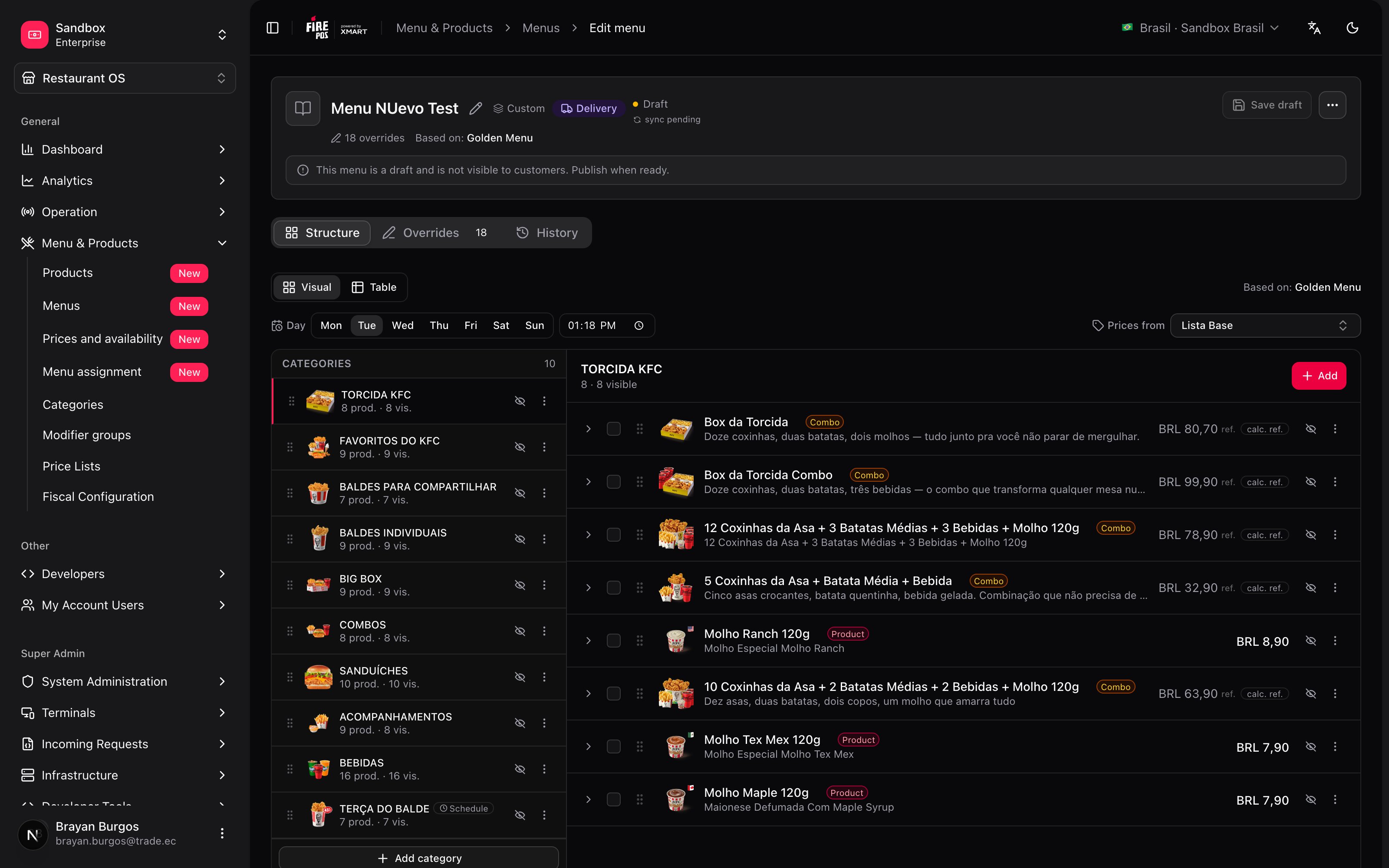Open user options beside Brayan Burgos
The height and width of the screenshot is (868, 1389).
click(222, 833)
